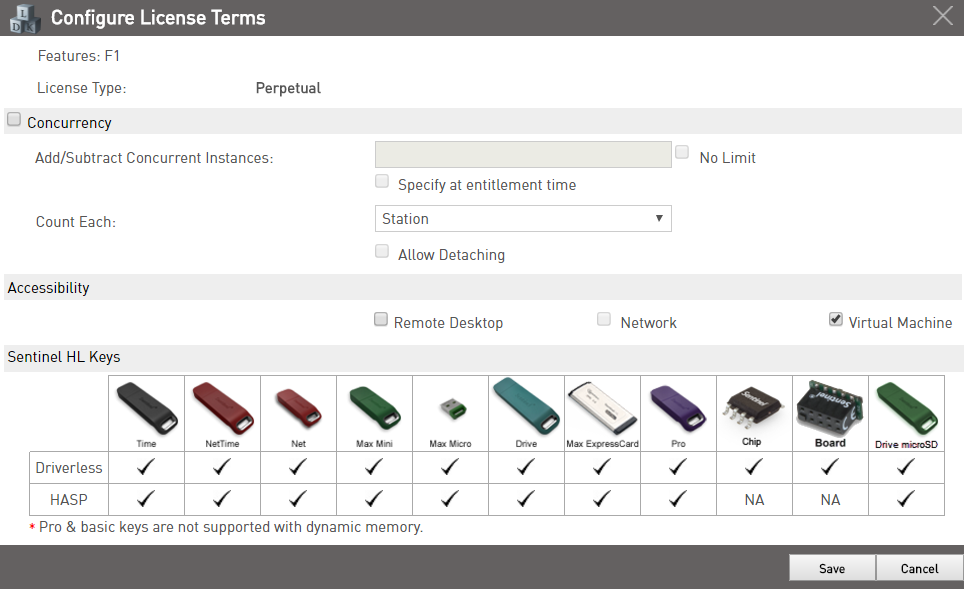Click the Max ExpressCard key image
Screen dimensions: 964x589
(x=602, y=407)
